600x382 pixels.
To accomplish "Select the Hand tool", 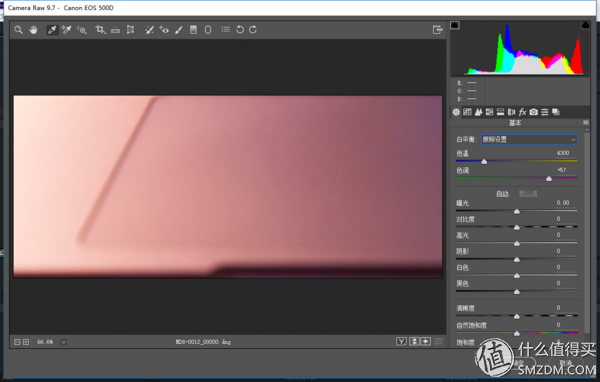I will pos(33,29).
